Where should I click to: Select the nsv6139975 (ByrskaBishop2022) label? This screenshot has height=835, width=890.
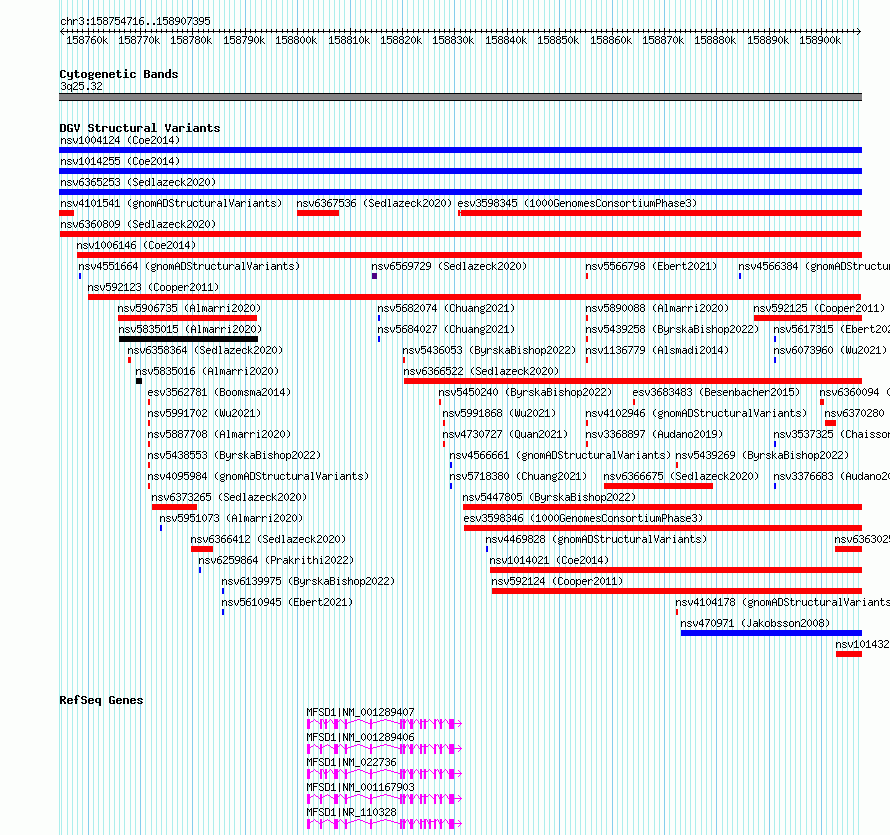click(x=308, y=581)
